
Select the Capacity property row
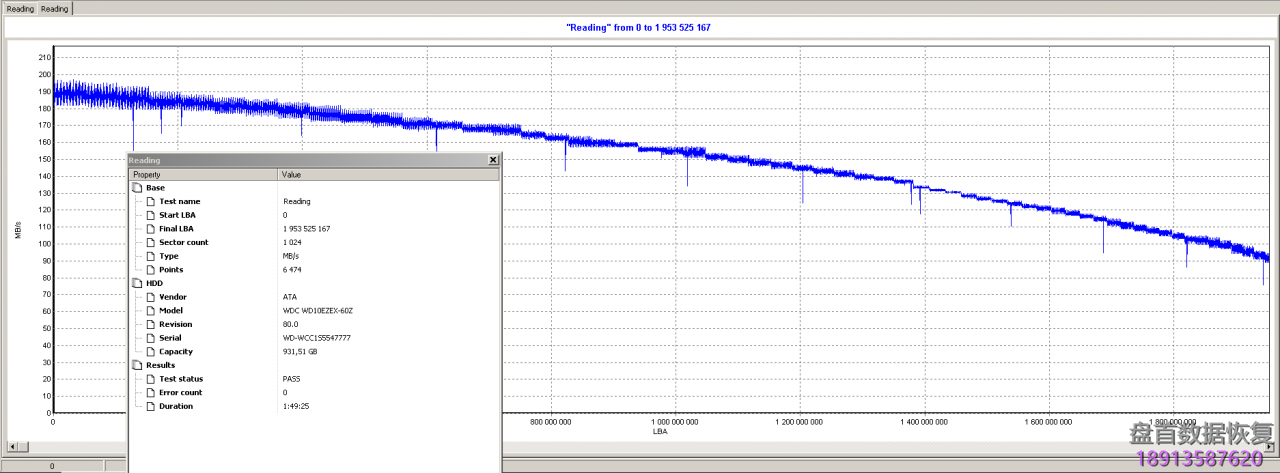[x=176, y=351]
